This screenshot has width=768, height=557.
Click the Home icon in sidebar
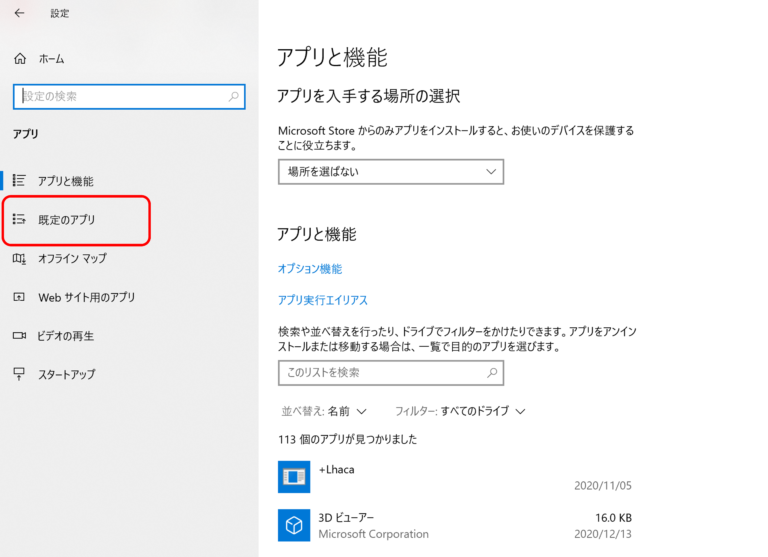tap(19, 59)
